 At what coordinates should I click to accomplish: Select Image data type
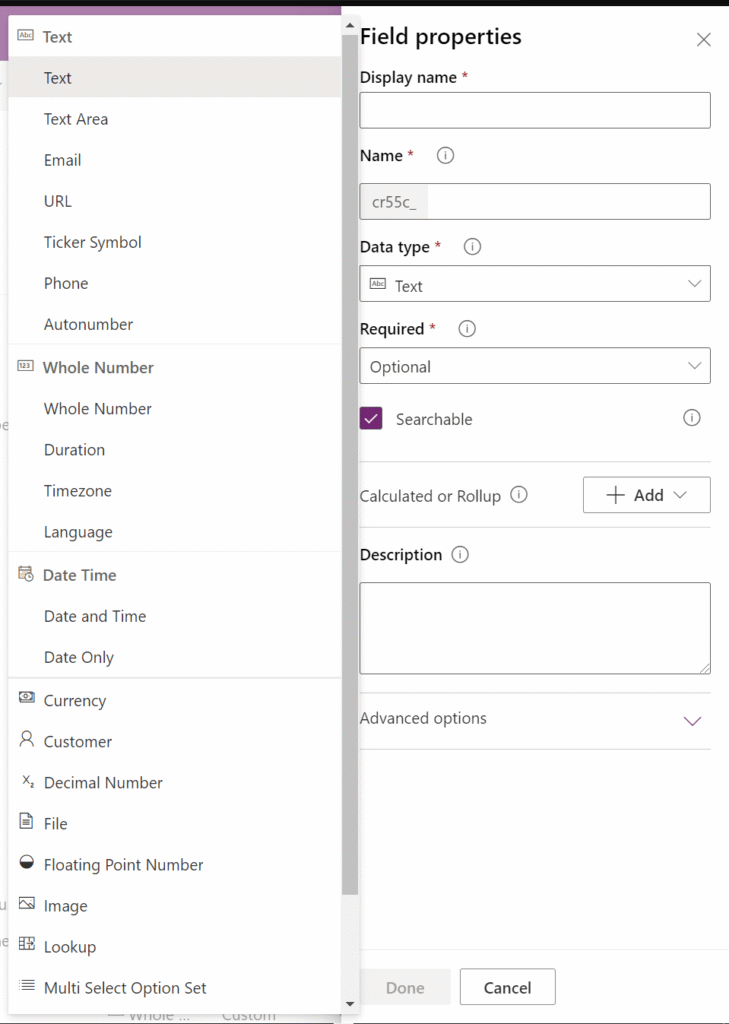(x=174, y=906)
